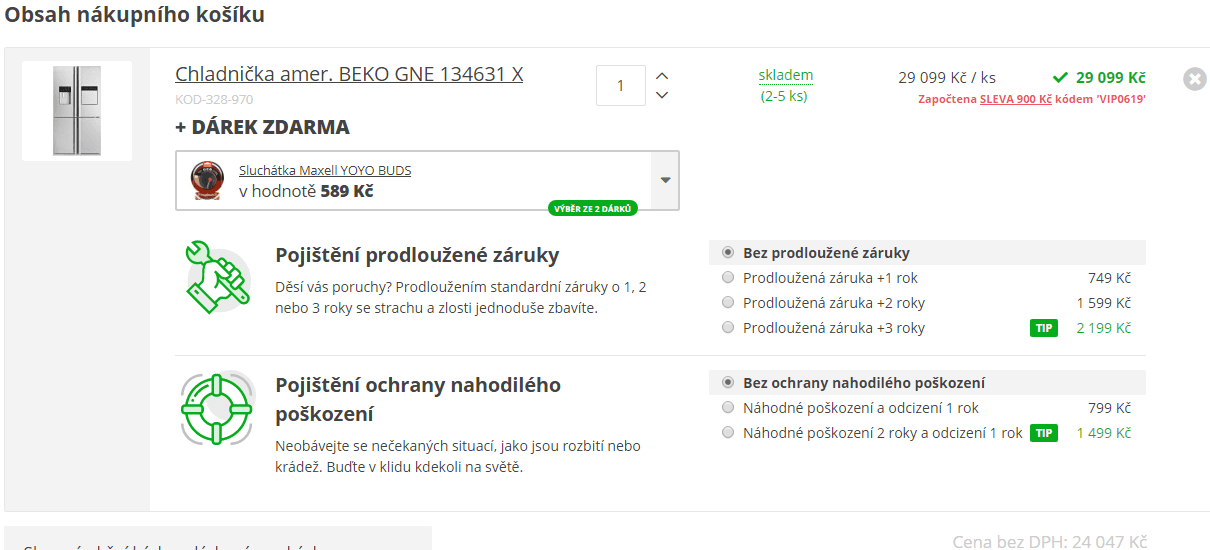Viewport: 1210px width, 550px height.
Task: Click the TIP badge next to 1 499 Kč
Action: tap(1044, 433)
